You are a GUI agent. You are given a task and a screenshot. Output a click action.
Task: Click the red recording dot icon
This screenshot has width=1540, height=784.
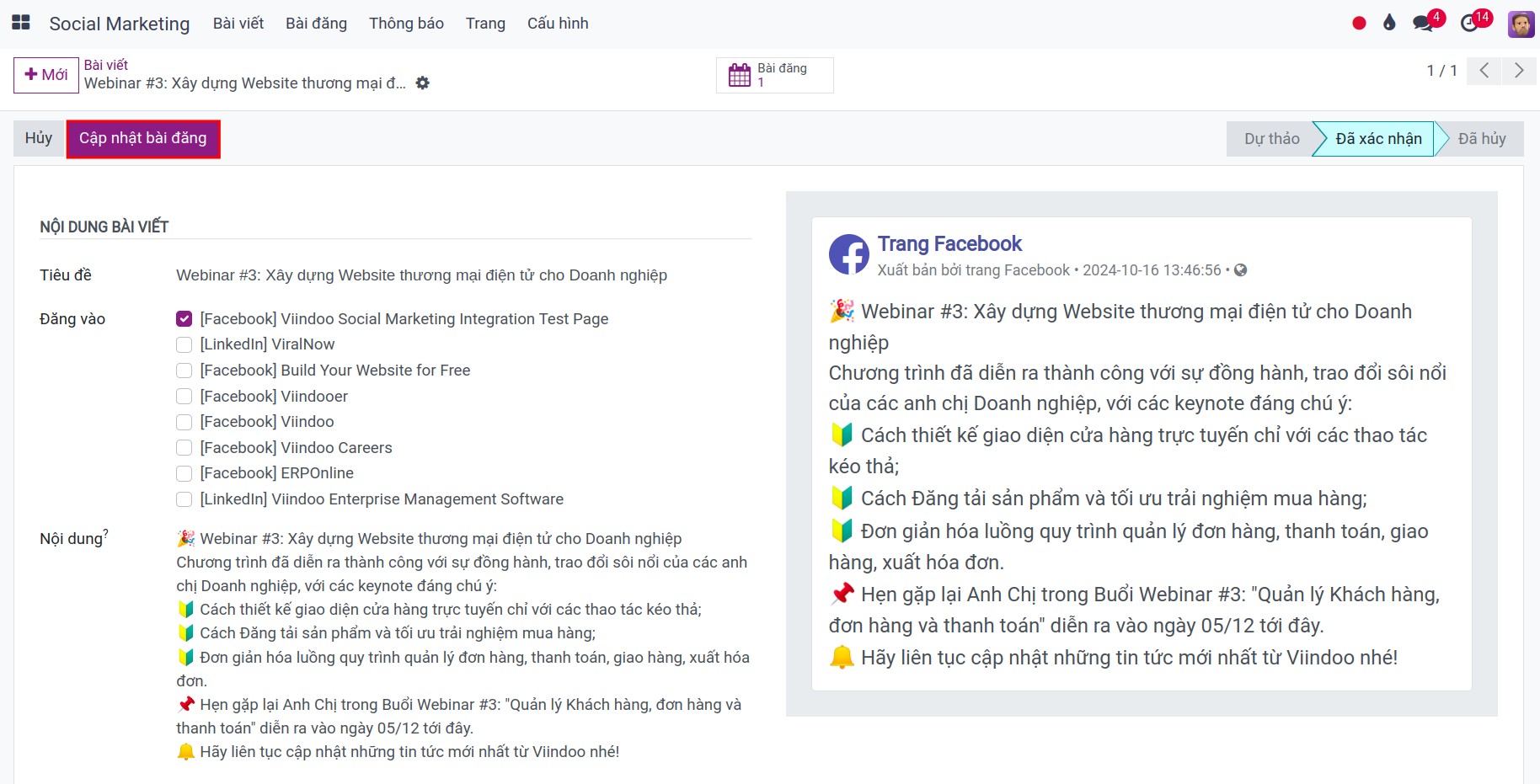1358,23
